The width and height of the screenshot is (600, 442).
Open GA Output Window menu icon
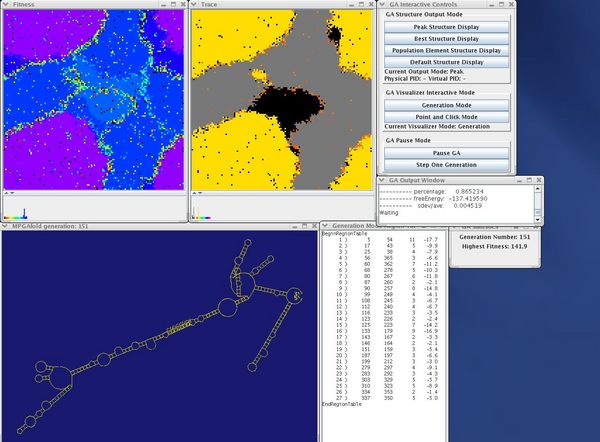[x=382, y=179]
